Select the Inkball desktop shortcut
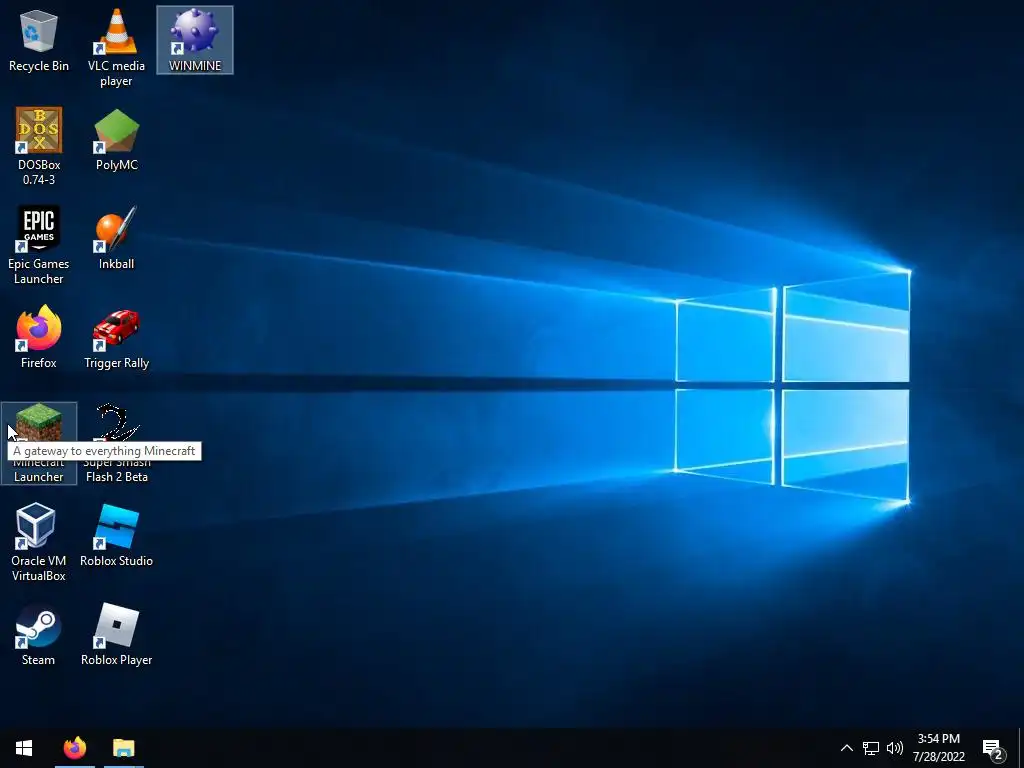The image size is (1024, 768). pyautogui.click(x=116, y=238)
